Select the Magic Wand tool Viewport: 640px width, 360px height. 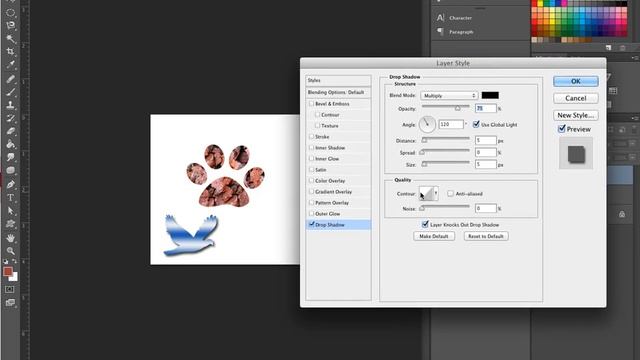point(11,38)
